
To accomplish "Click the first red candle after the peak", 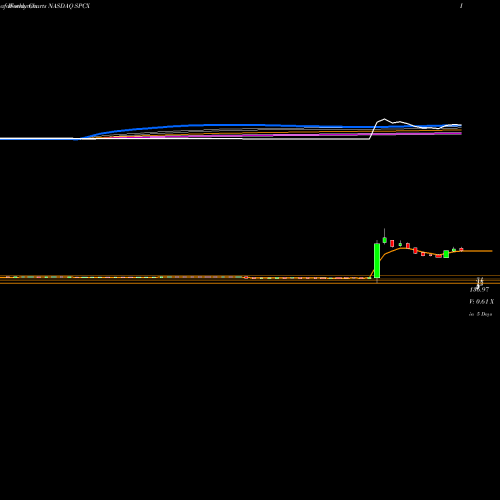I will point(392,243).
